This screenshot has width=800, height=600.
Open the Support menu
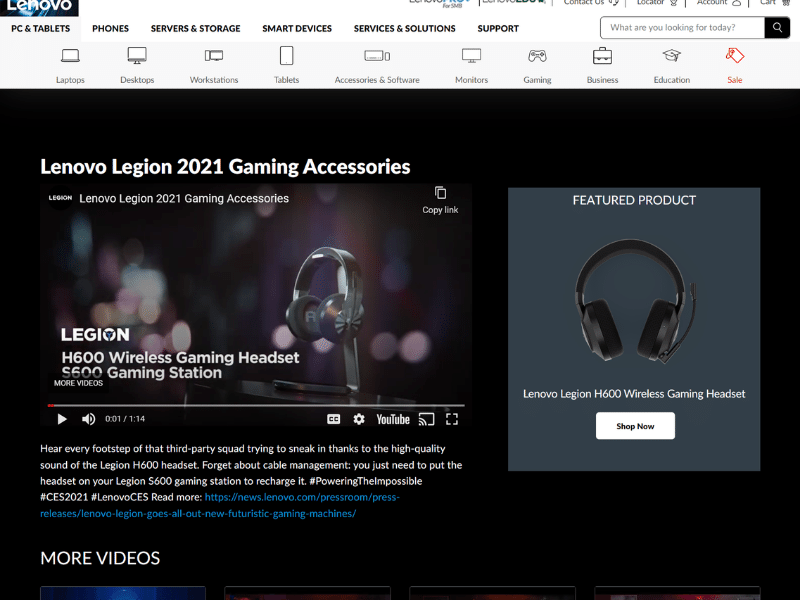tap(498, 29)
